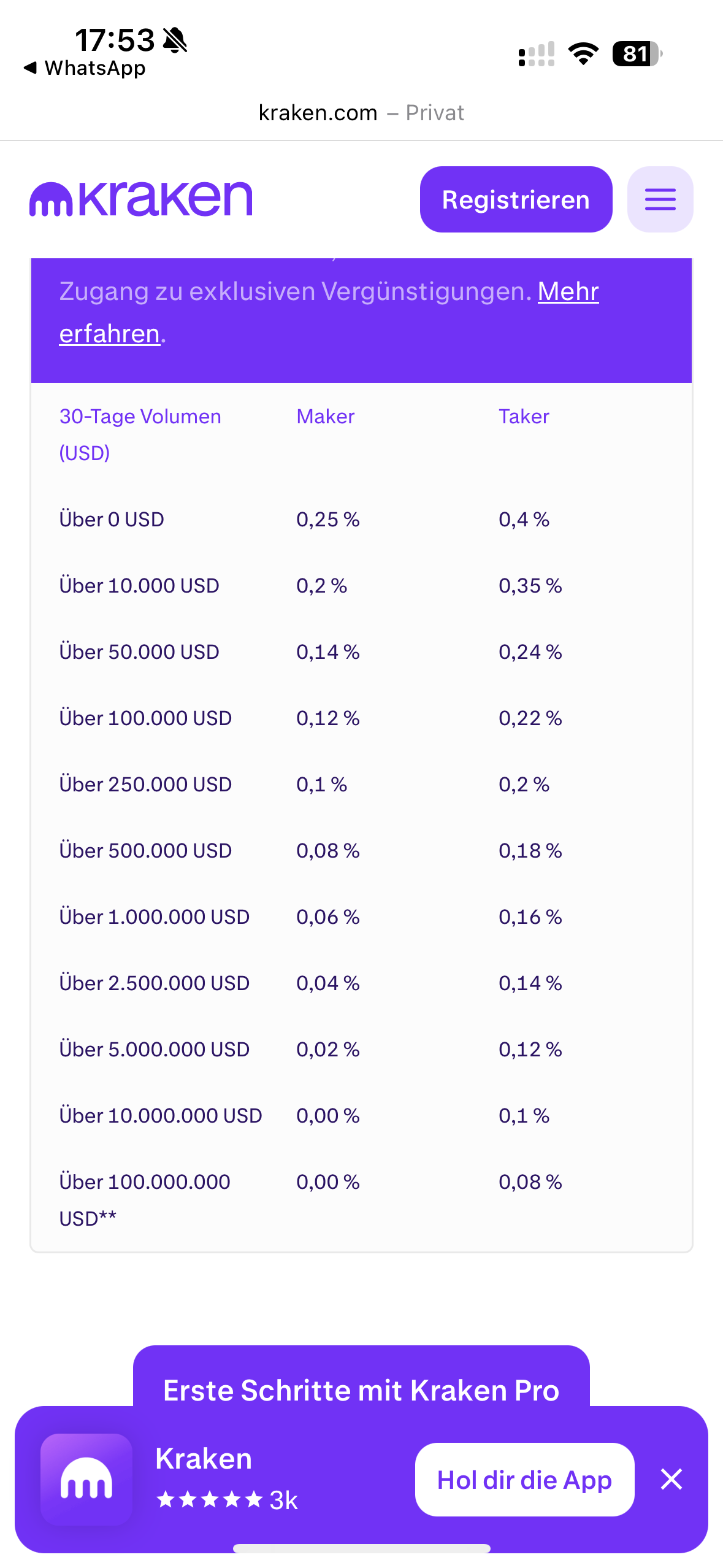Tap the Kraken app icon in banner
The width and height of the screenshot is (723, 1568).
tap(86, 1479)
